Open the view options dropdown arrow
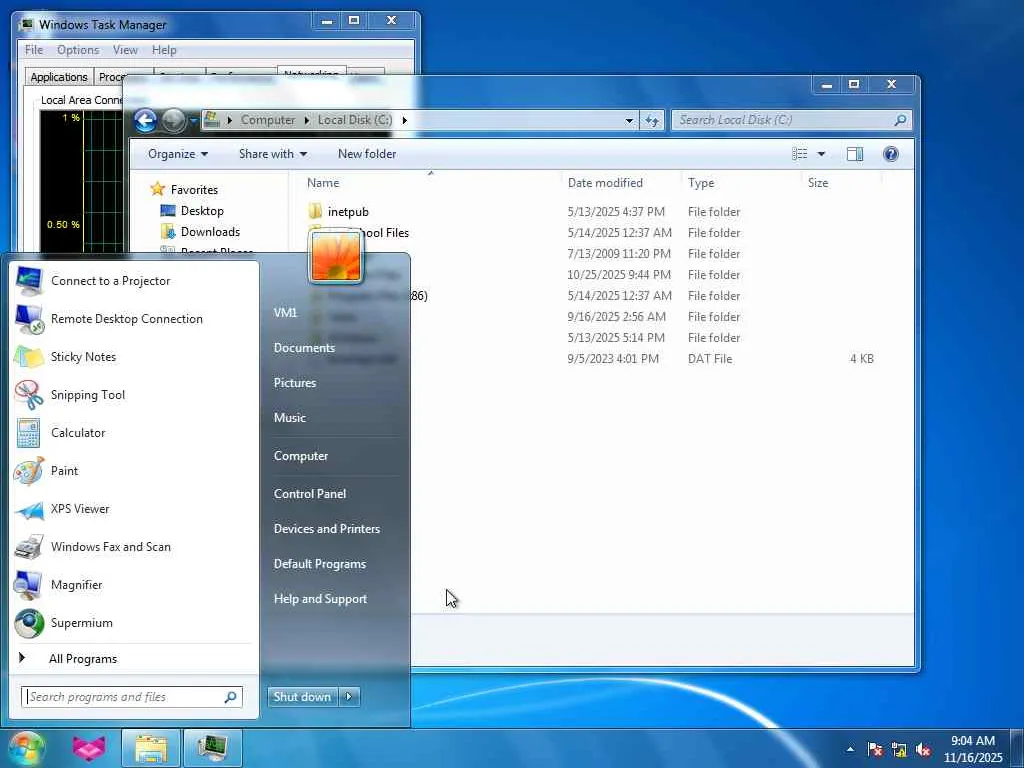This screenshot has width=1024, height=768. 821,154
